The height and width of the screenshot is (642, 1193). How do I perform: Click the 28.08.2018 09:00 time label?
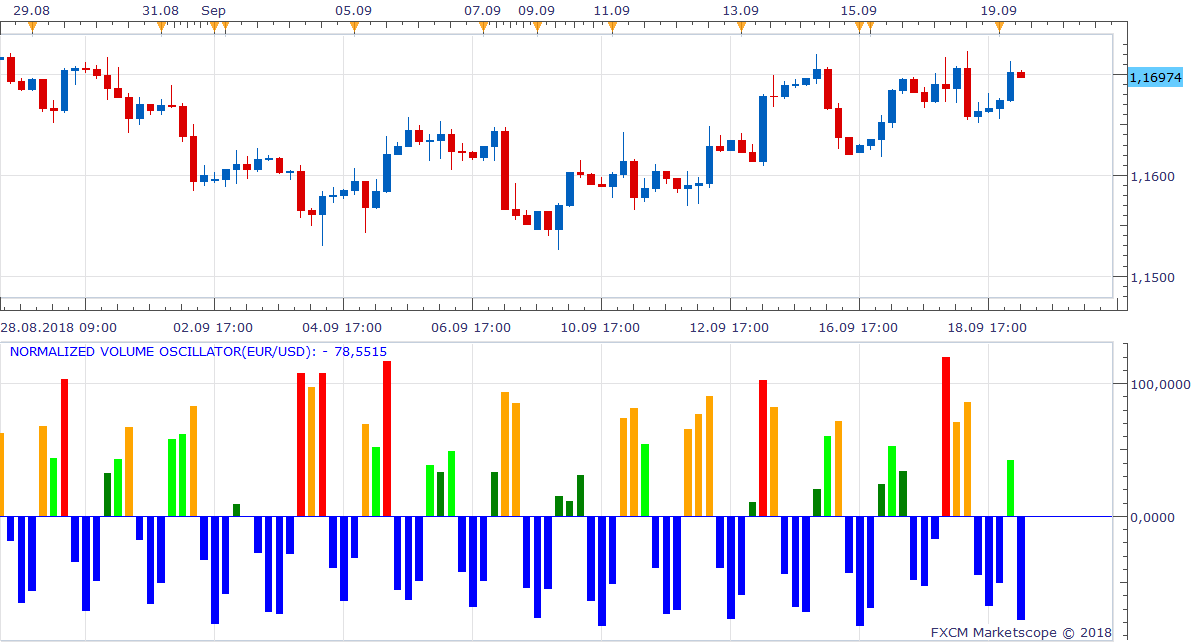click(59, 328)
